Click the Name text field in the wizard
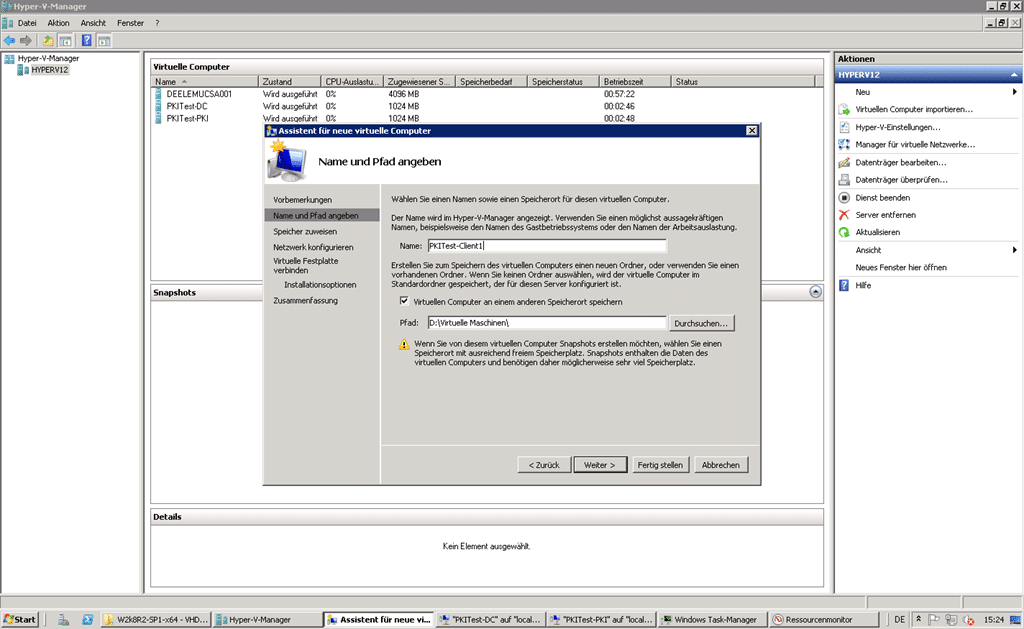The image size is (1024, 629). tap(546, 246)
